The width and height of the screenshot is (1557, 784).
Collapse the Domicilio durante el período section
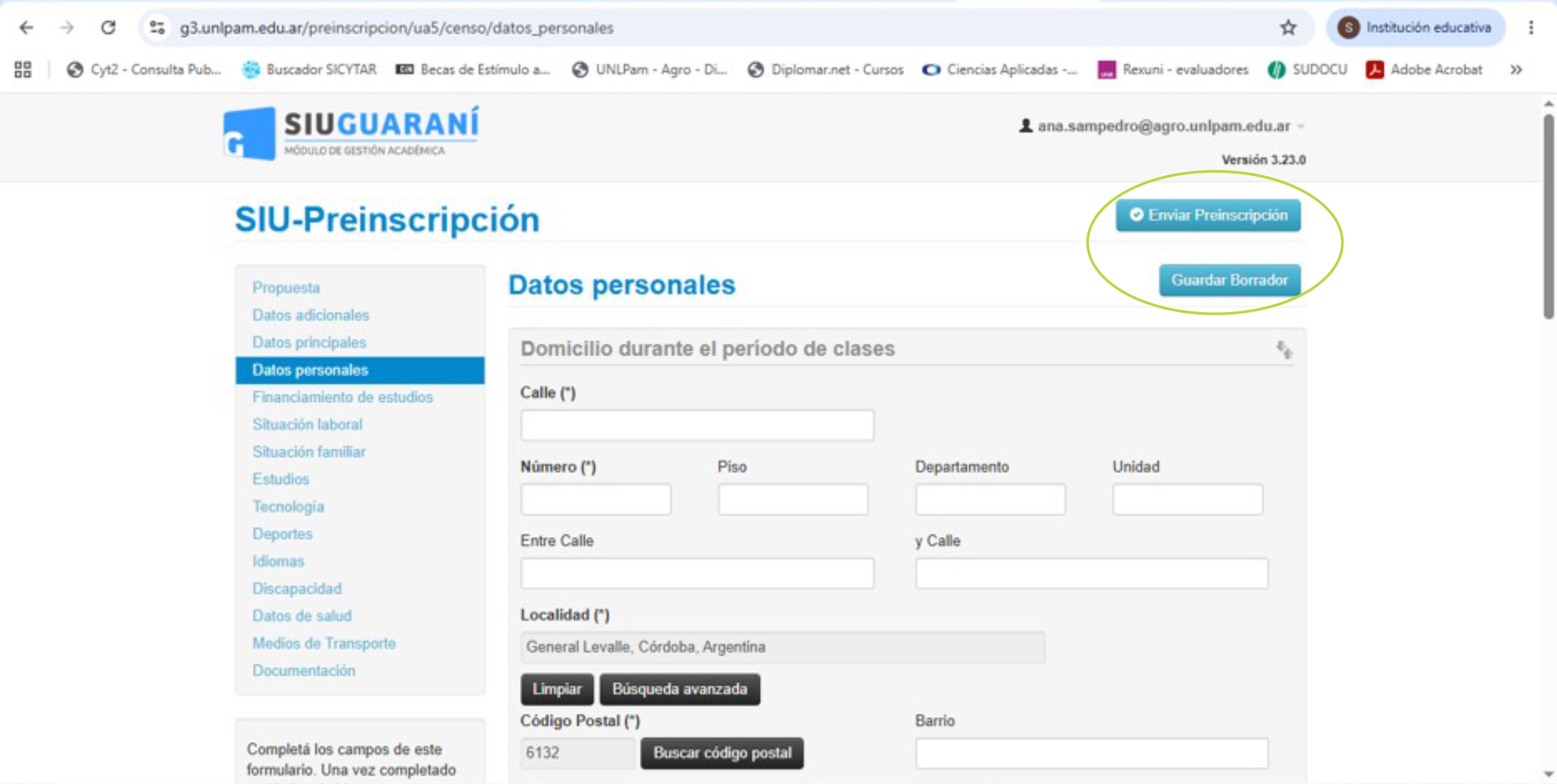coord(1283,350)
